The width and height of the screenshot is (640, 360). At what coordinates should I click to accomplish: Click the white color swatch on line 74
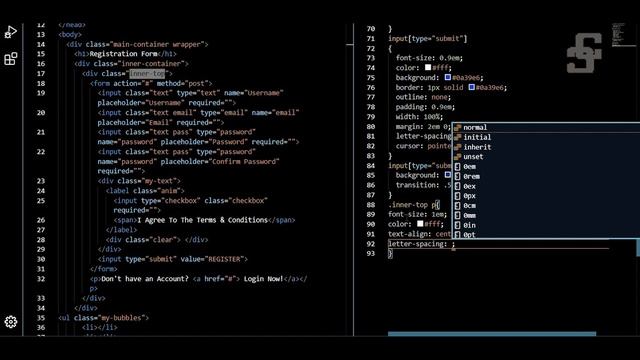[428, 67]
